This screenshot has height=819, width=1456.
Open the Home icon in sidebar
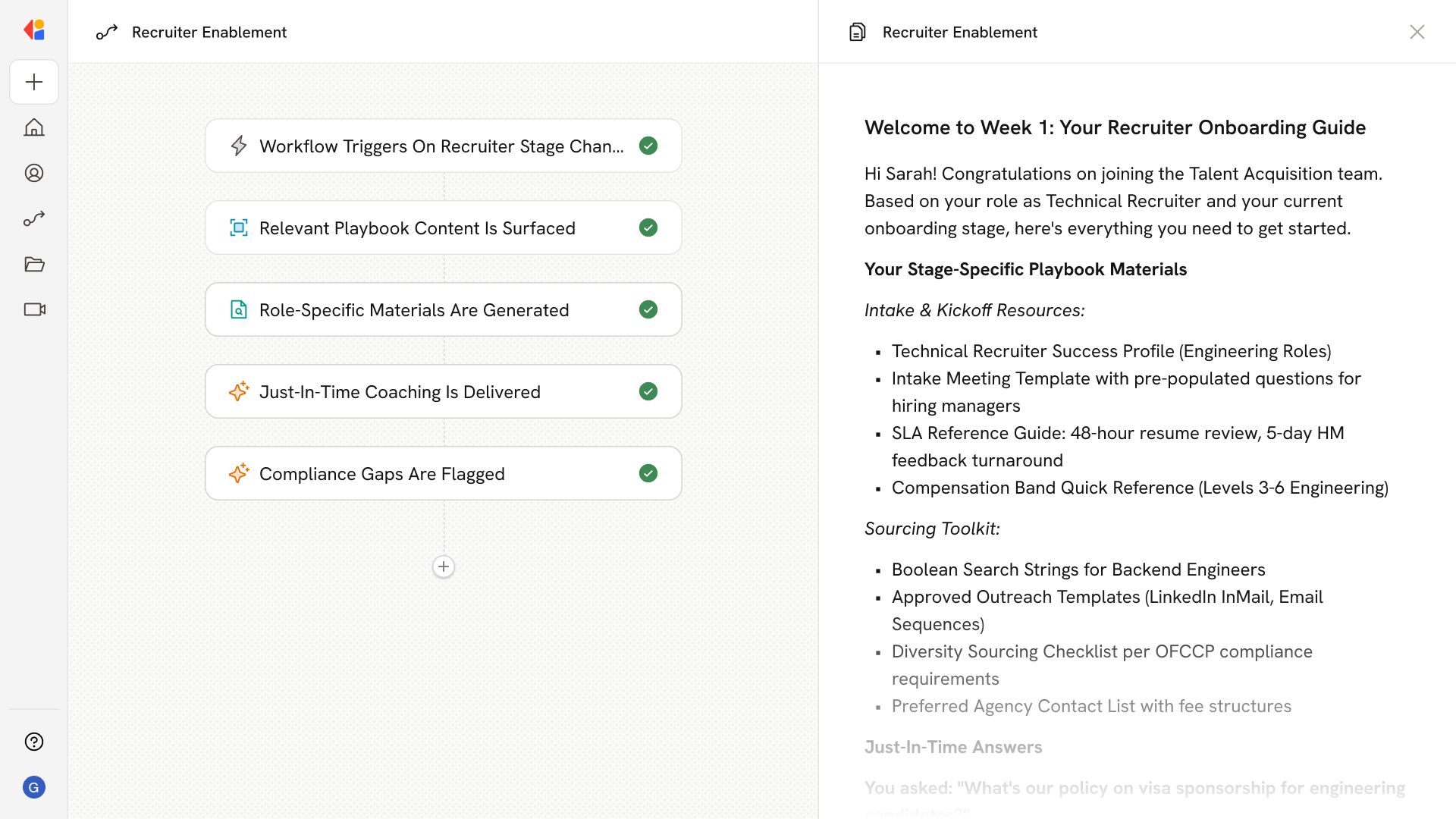pyautogui.click(x=34, y=127)
